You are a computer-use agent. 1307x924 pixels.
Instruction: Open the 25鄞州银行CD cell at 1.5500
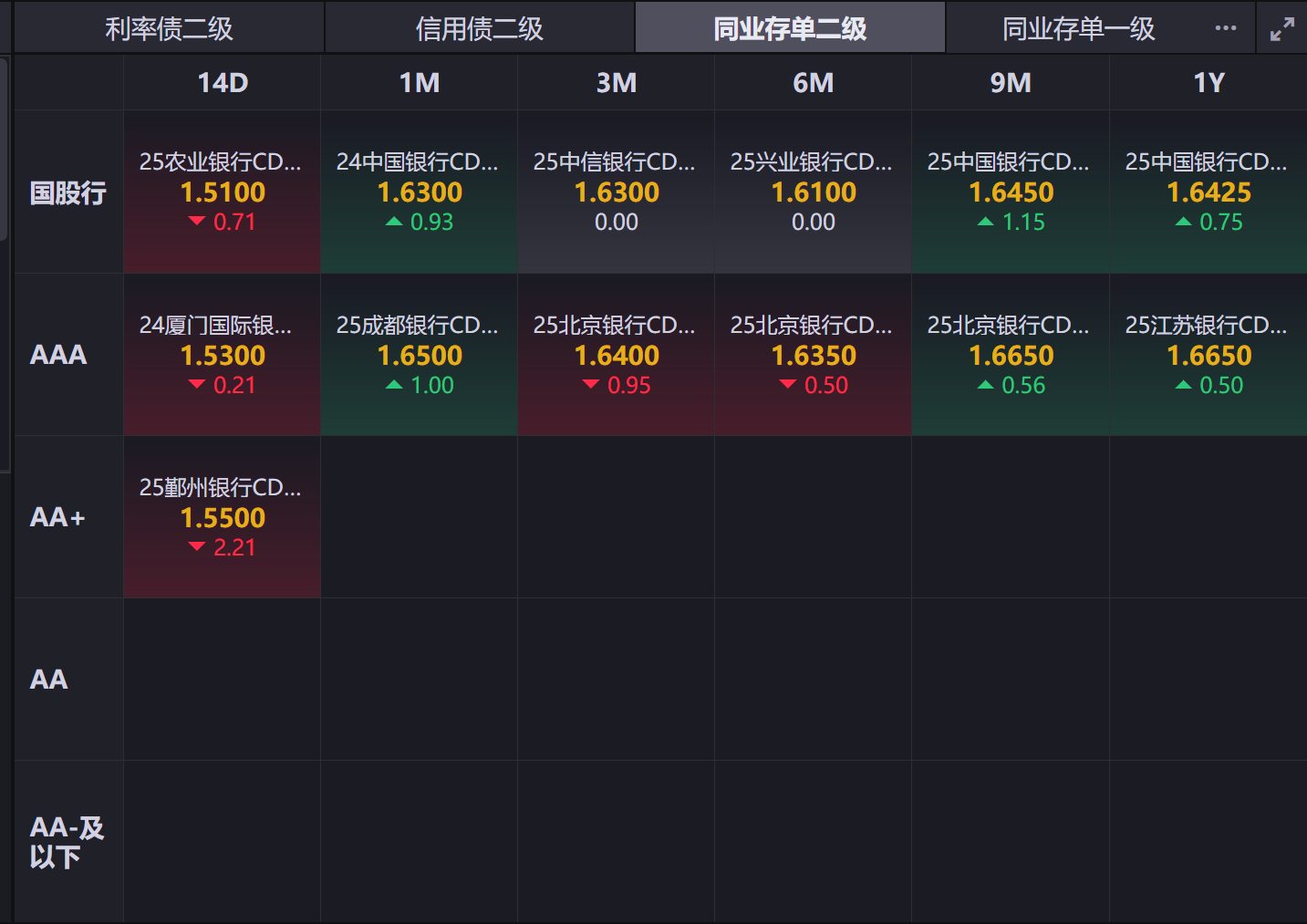(223, 517)
